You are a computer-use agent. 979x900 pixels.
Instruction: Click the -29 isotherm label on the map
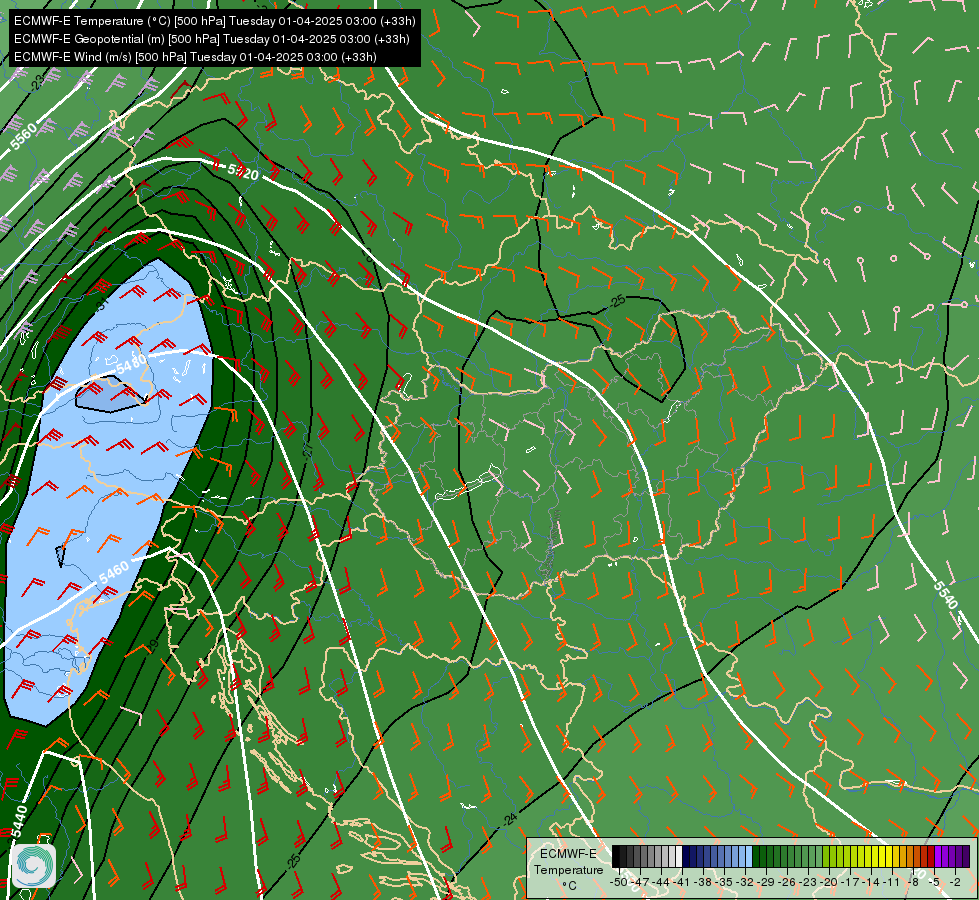(152, 646)
